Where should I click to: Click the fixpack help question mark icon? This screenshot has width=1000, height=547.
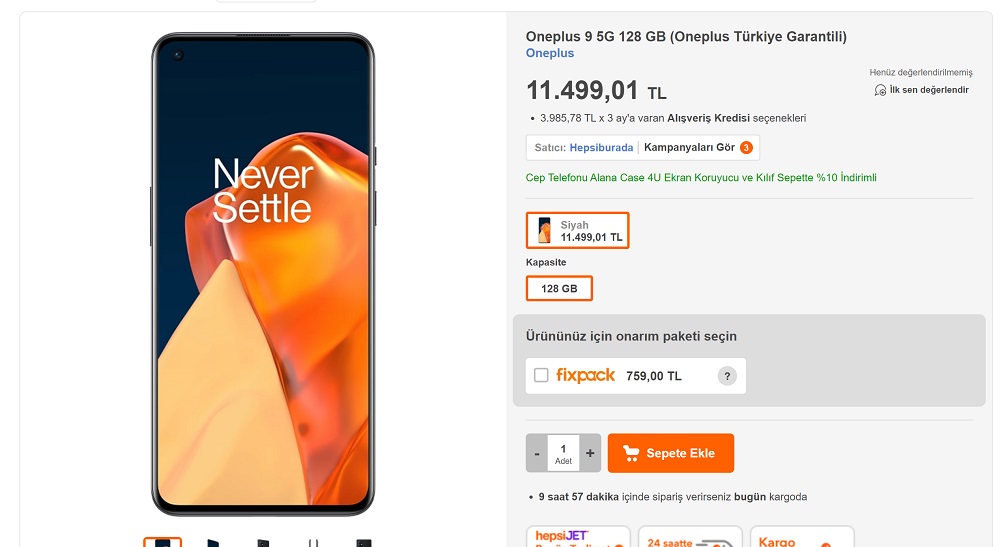point(727,376)
